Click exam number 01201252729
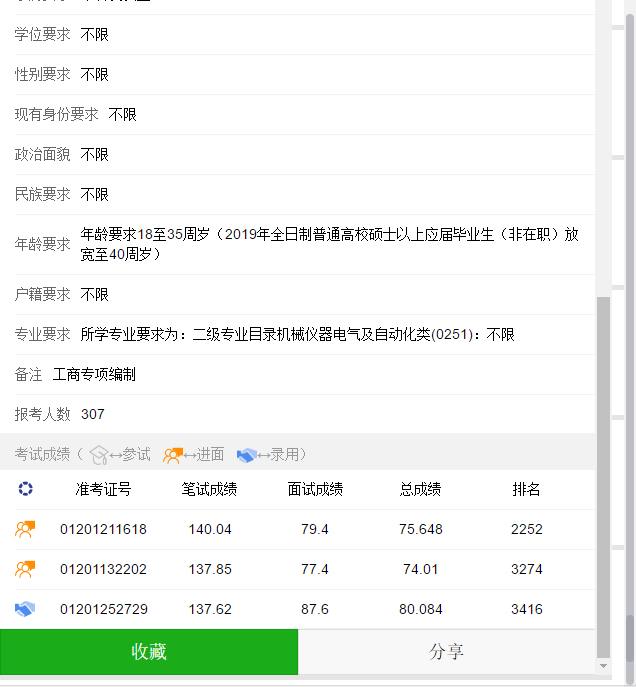 [103, 609]
